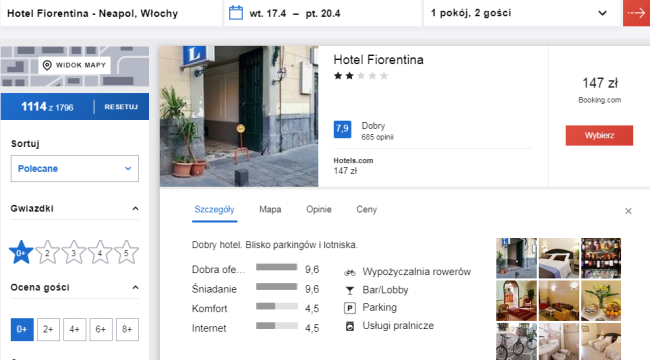Filter by 5 stars

126,252
